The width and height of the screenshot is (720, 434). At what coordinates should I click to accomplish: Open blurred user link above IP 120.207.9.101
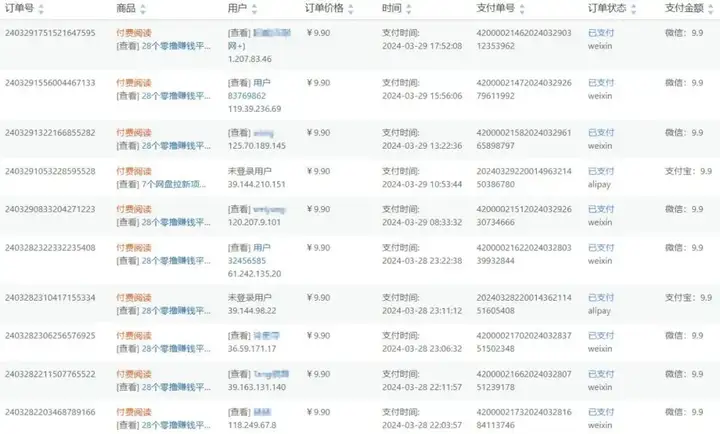point(269,209)
